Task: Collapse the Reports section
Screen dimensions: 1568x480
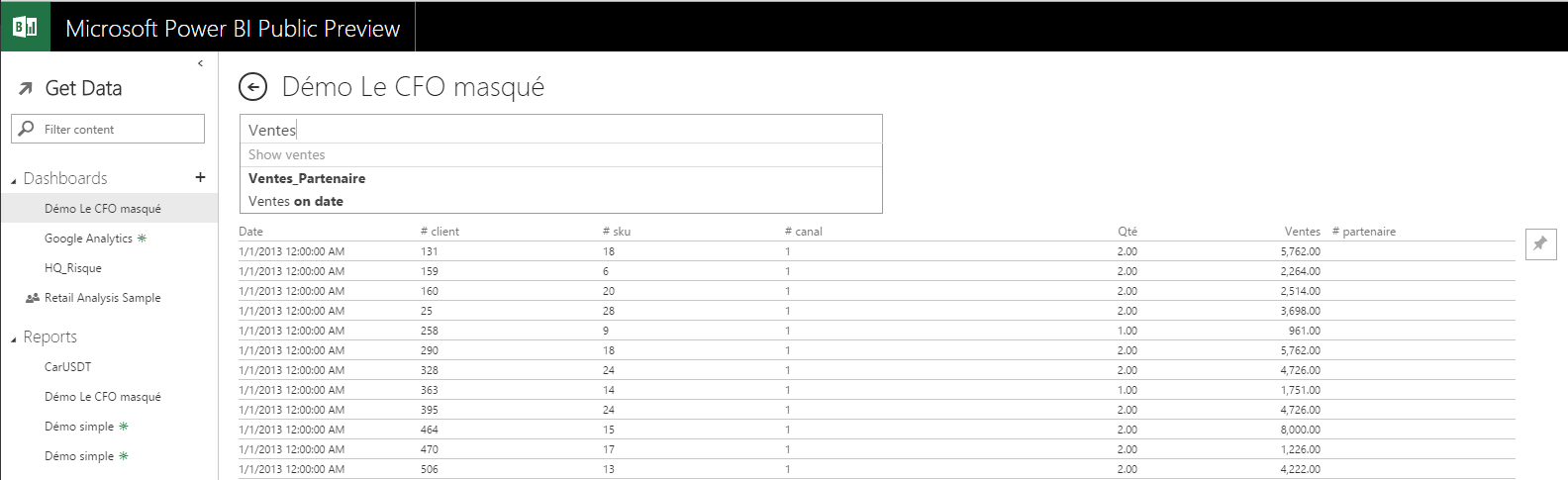Action: 14,338
